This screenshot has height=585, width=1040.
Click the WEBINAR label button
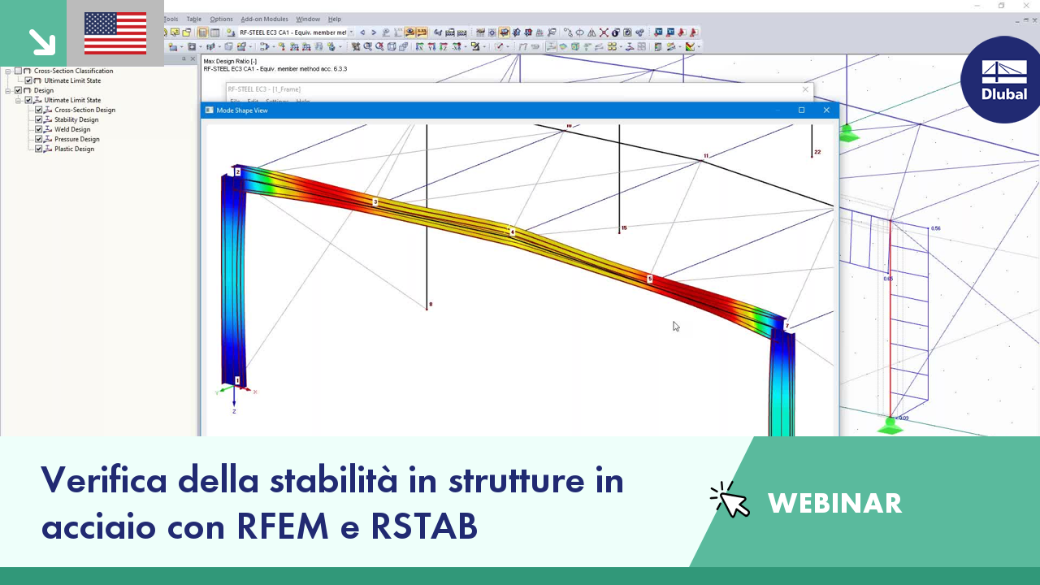(x=834, y=503)
